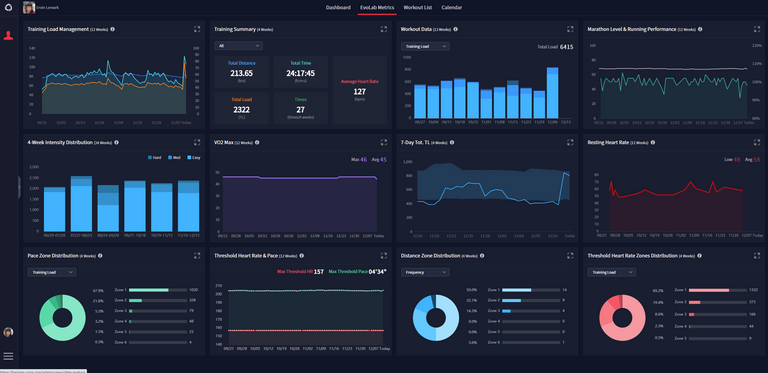Click the Times 27 card
This screenshot has width=768, height=373.
point(301,108)
